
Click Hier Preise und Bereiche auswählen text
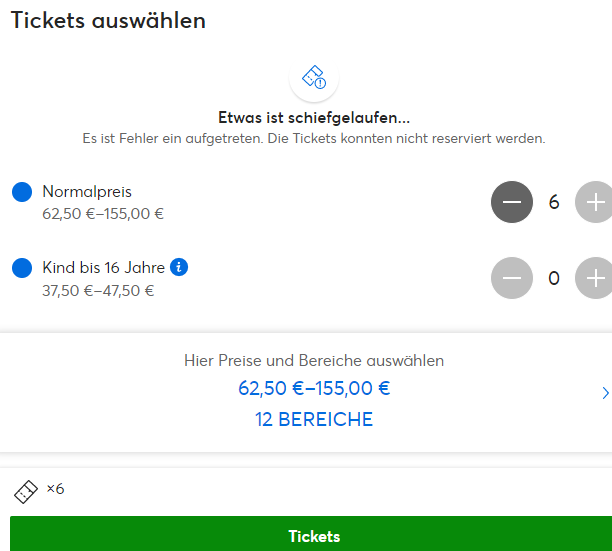pos(314,360)
